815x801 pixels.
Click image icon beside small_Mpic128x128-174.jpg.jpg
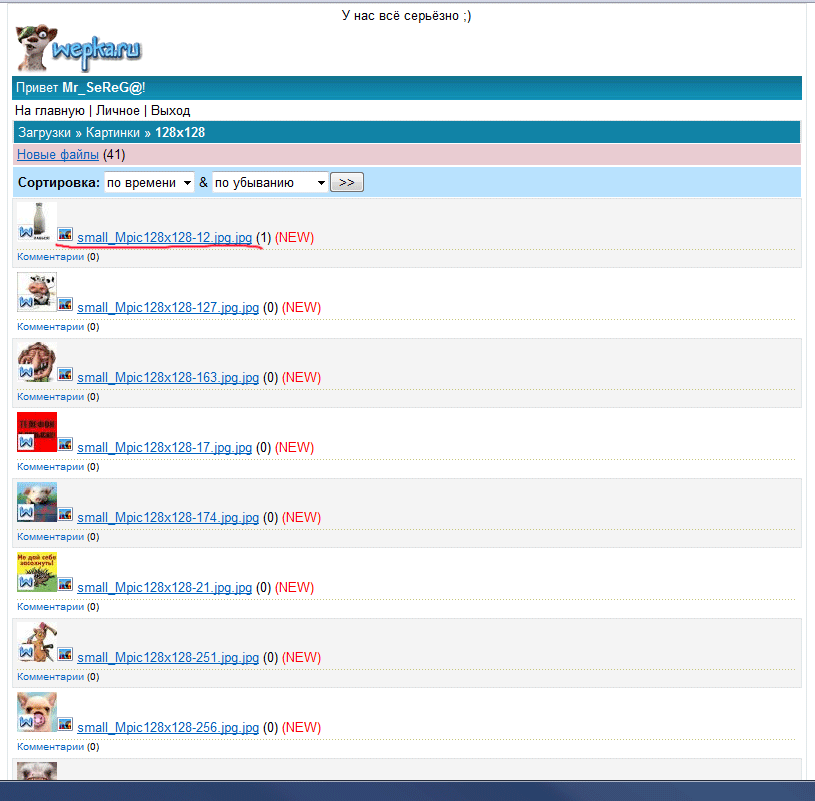click(65, 514)
